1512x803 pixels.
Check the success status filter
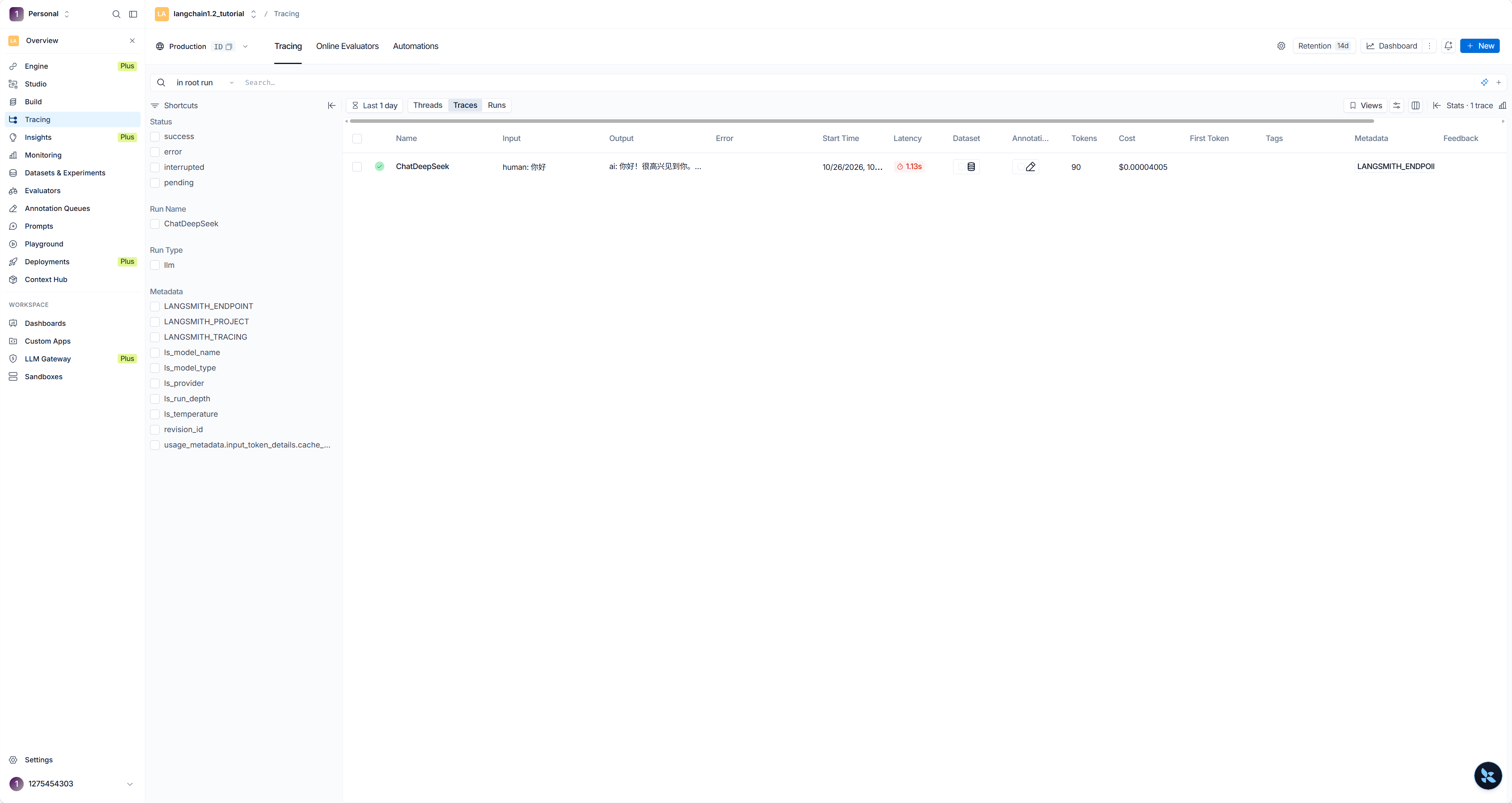point(155,137)
